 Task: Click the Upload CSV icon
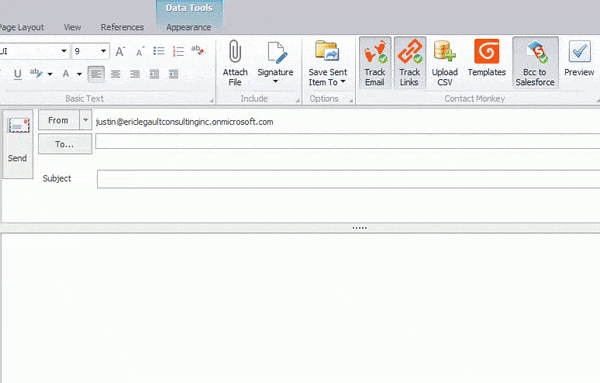pyautogui.click(x=444, y=51)
